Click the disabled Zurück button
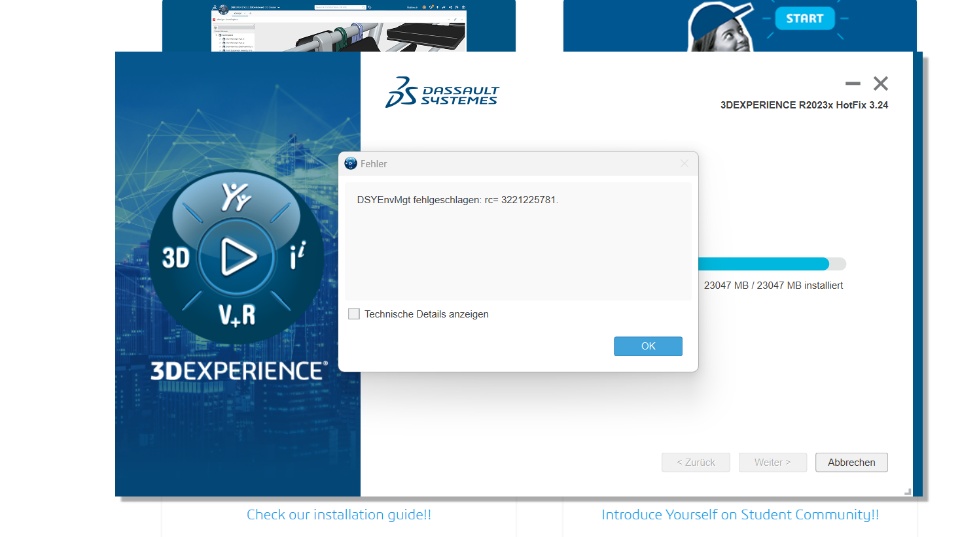 point(696,462)
